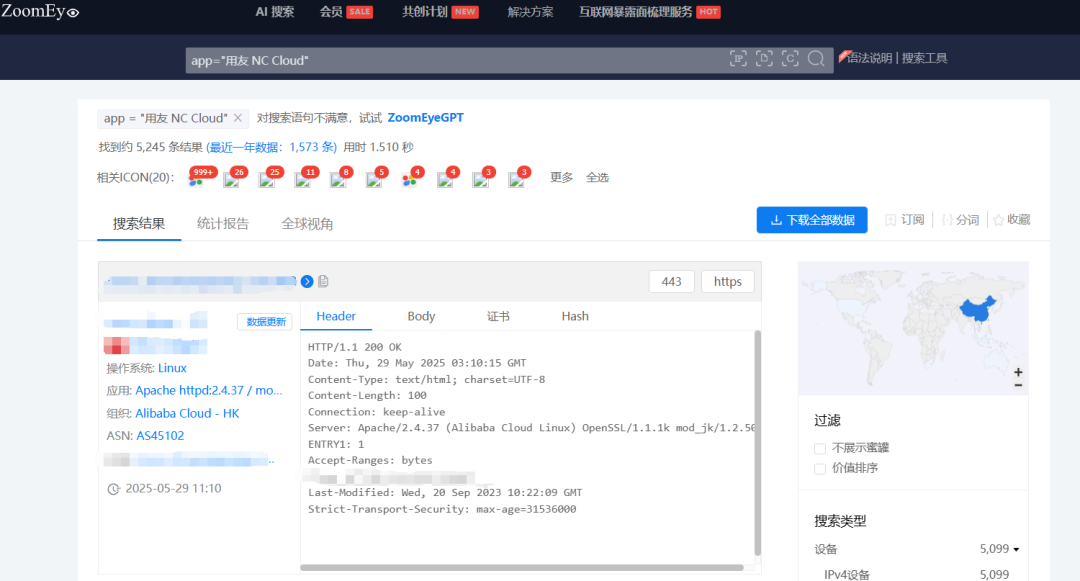Select related icon with 8 badge
Viewport: 1080px width, 581px height.
coord(338,180)
